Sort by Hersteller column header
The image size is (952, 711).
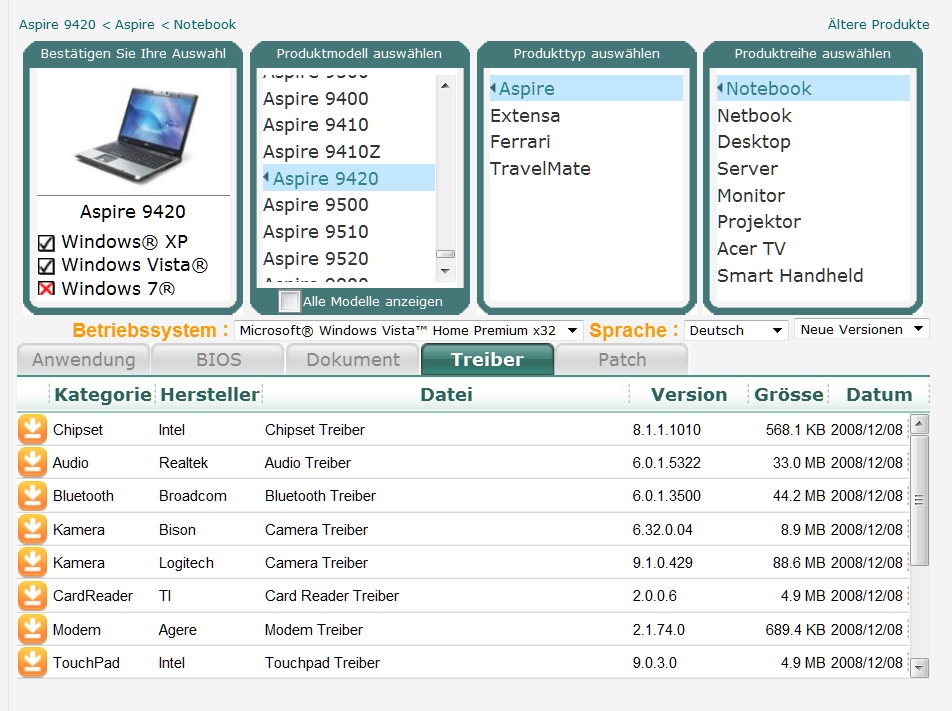(210, 395)
